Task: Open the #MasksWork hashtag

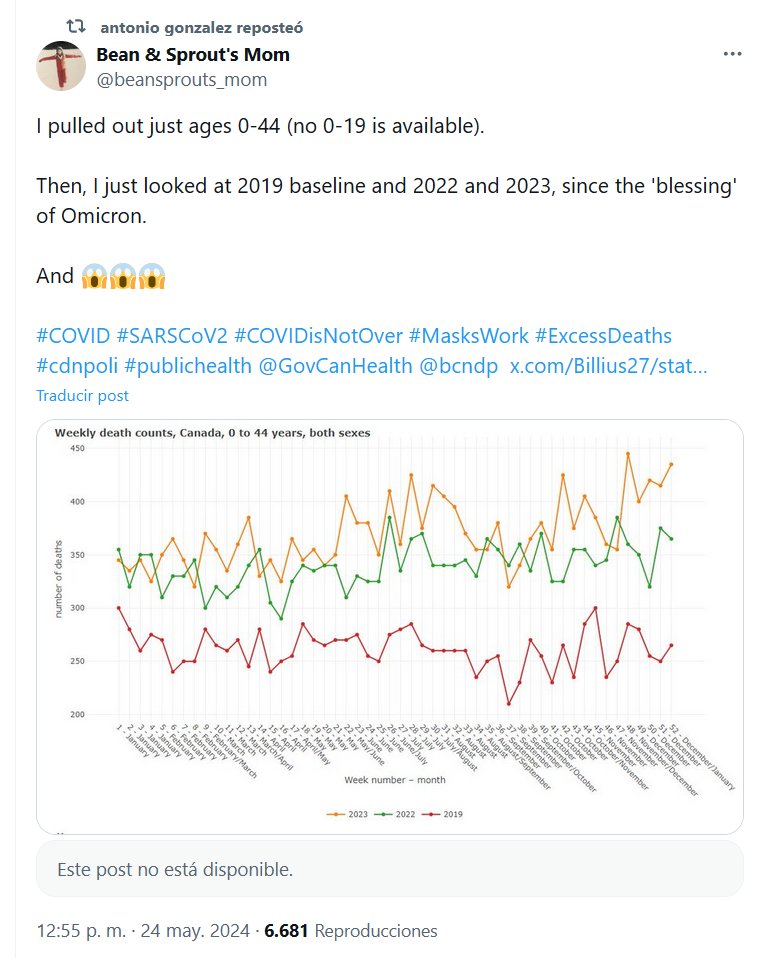Action: pos(468,335)
